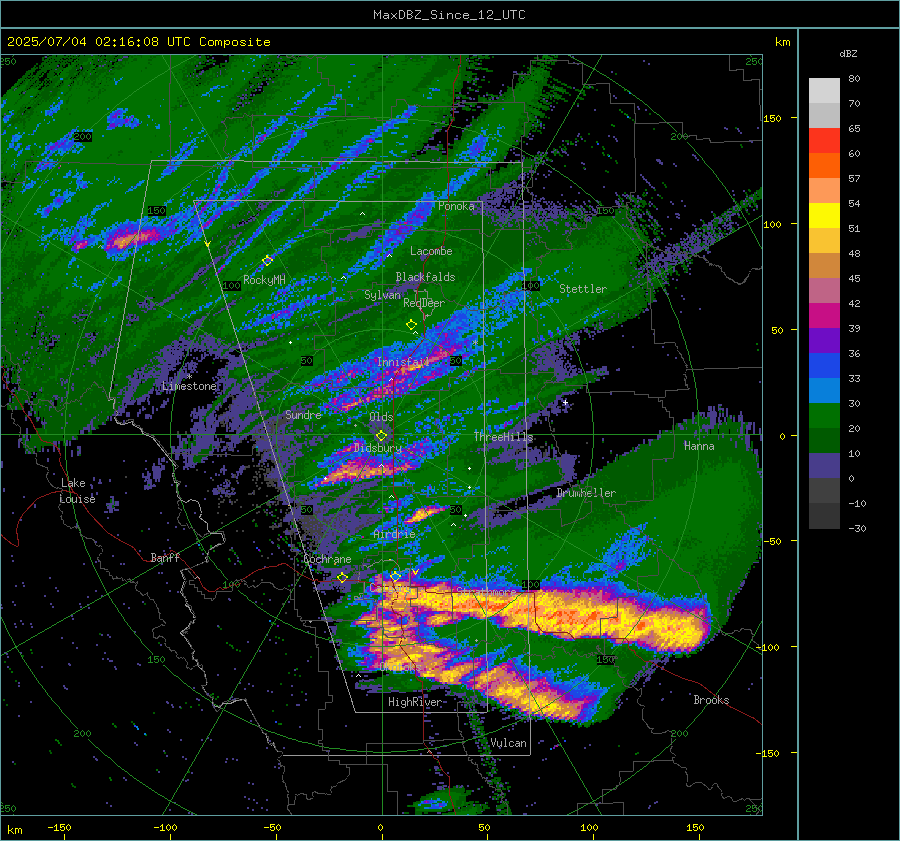Screen dimensions: 900x841
Task: Click the yellow diamond marker beside RockyMH
Action: point(267,261)
